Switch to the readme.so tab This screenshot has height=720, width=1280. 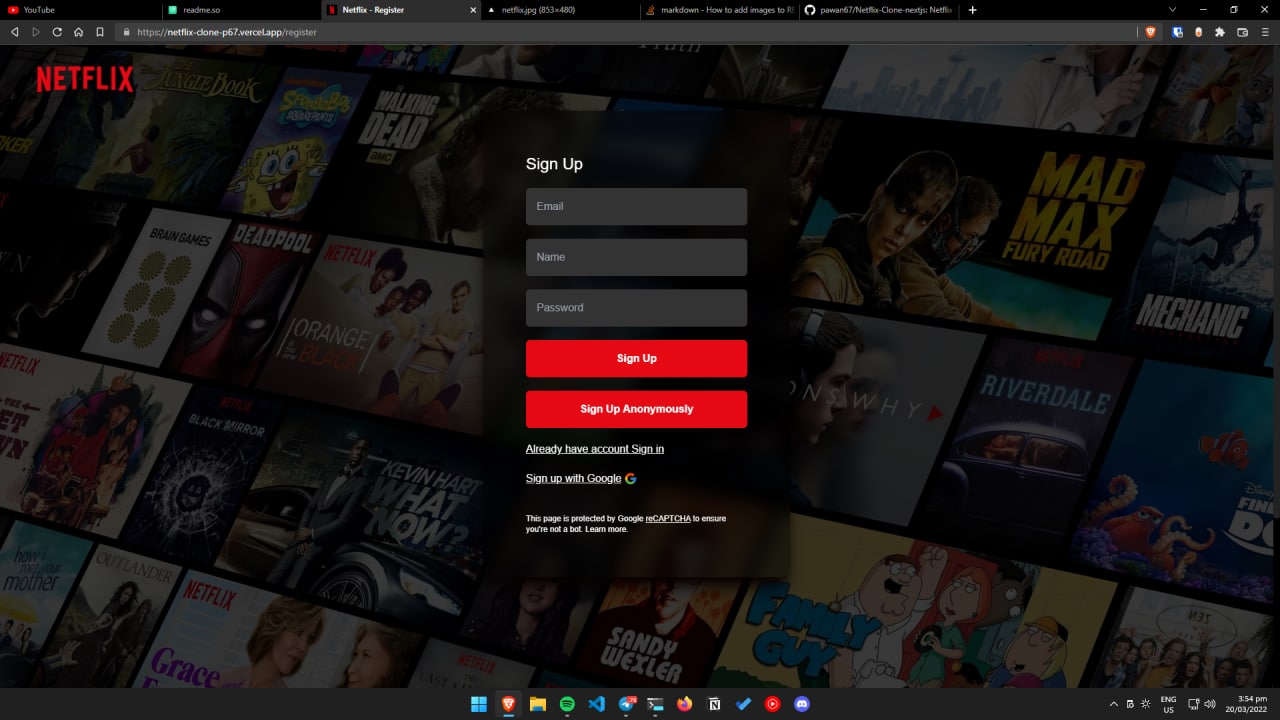pos(240,10)
